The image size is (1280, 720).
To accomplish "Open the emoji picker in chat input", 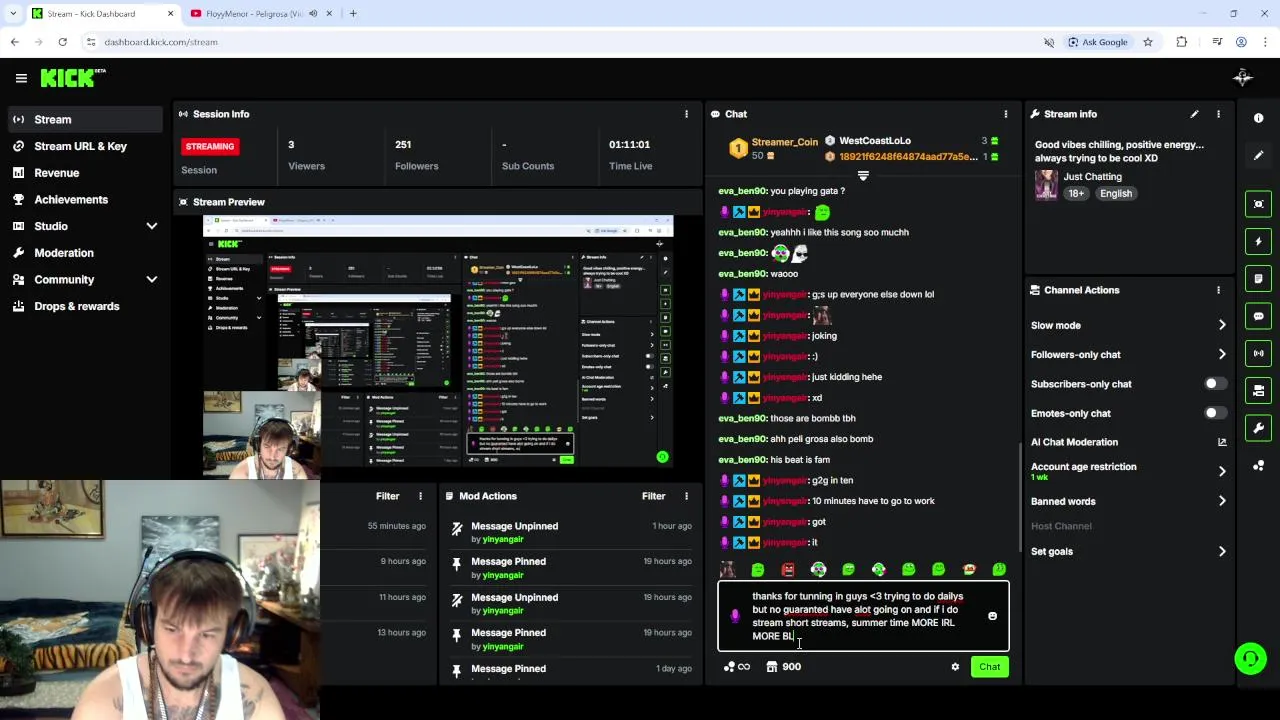I will (992, 616).
